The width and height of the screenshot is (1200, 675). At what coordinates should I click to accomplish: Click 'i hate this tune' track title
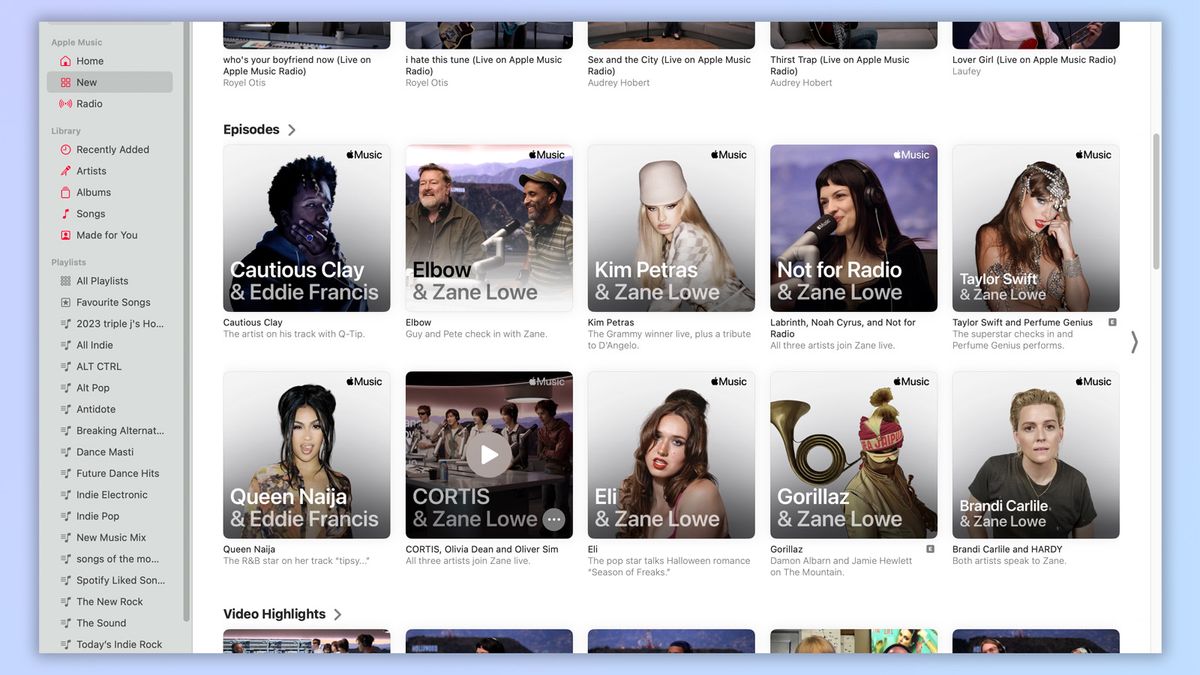(x=484, y=65)
